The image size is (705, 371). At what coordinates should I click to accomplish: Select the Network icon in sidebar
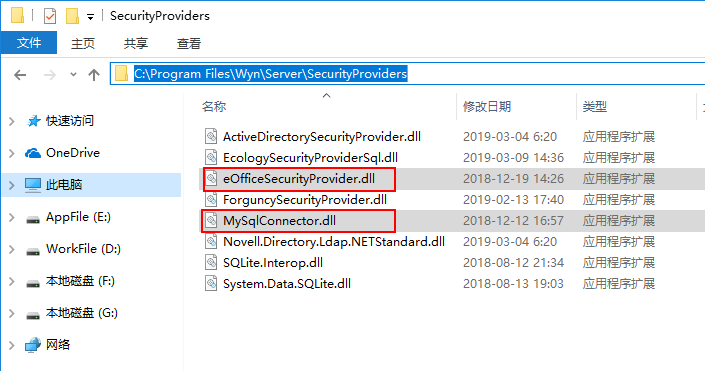point(33,345)
